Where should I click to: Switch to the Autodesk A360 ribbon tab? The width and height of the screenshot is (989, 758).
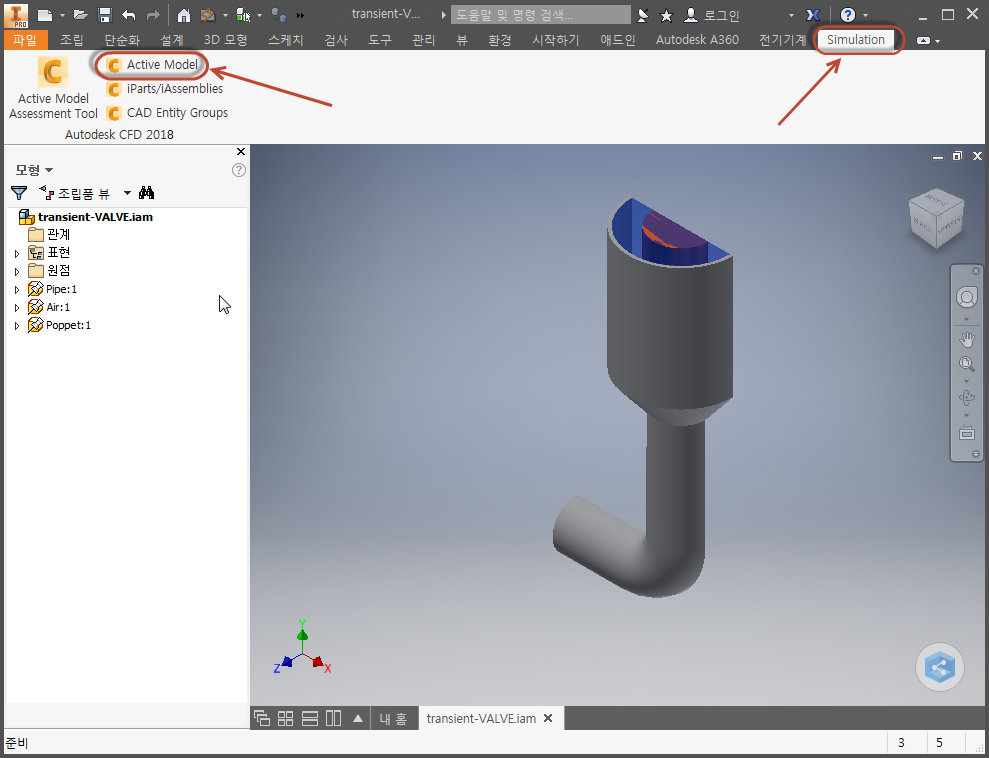697,40
